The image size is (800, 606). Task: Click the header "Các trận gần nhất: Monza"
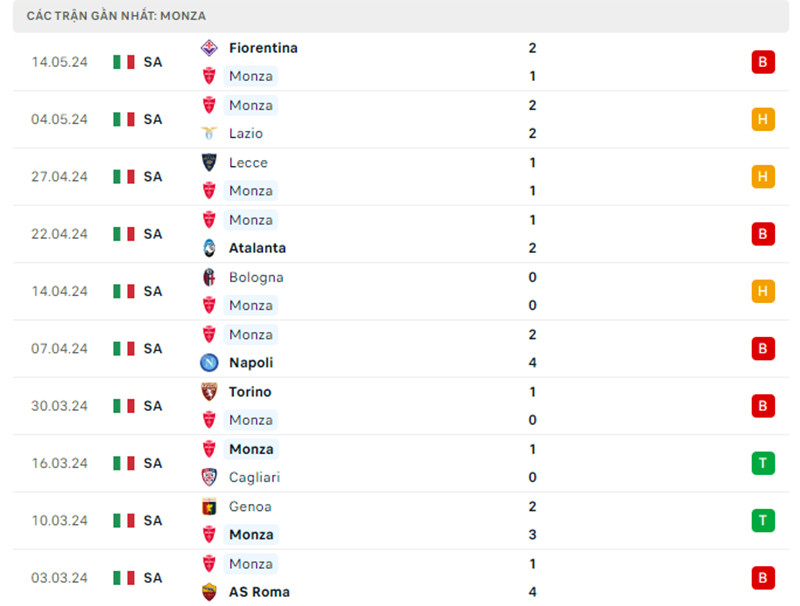[x=116, y=16]
